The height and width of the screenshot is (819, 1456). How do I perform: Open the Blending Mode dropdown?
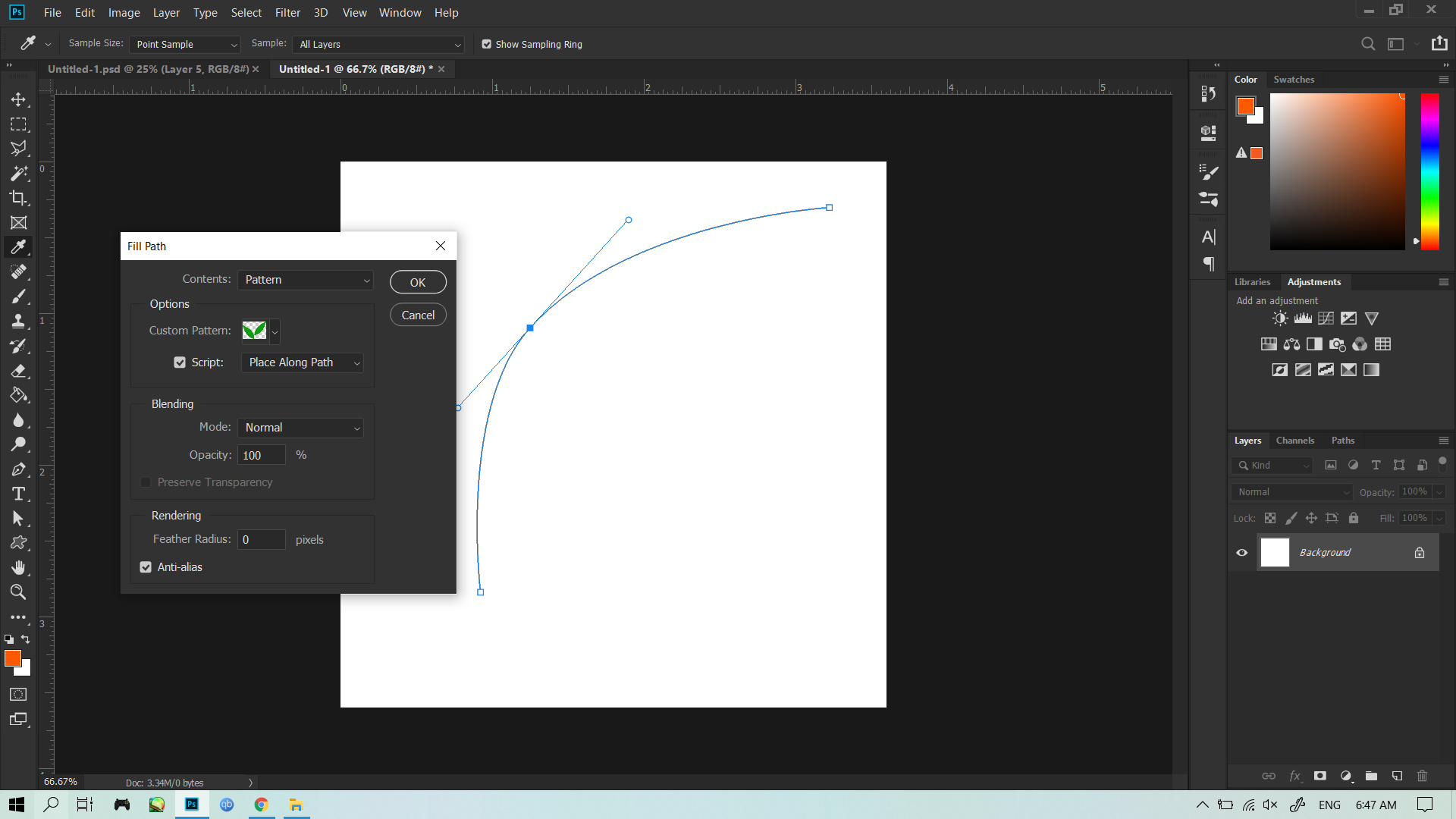(300, 427)
